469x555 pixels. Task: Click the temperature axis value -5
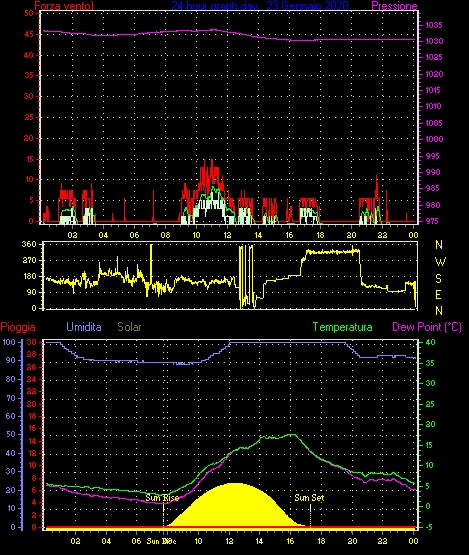(x=429, y=527)
